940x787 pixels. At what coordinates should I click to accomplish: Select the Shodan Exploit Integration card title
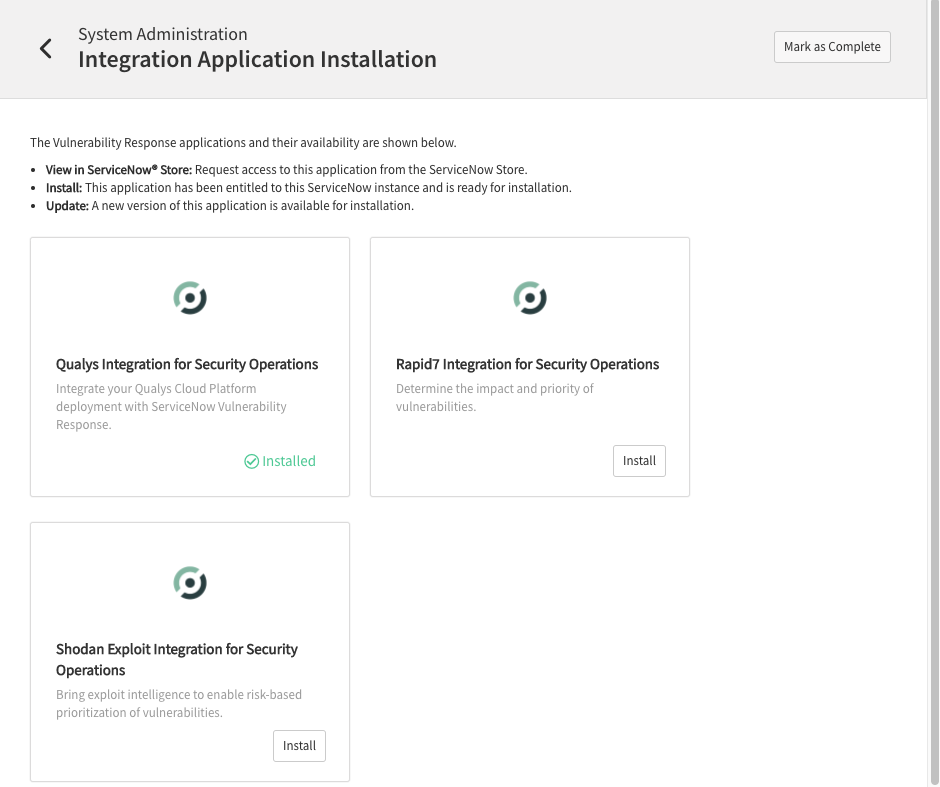177,659
